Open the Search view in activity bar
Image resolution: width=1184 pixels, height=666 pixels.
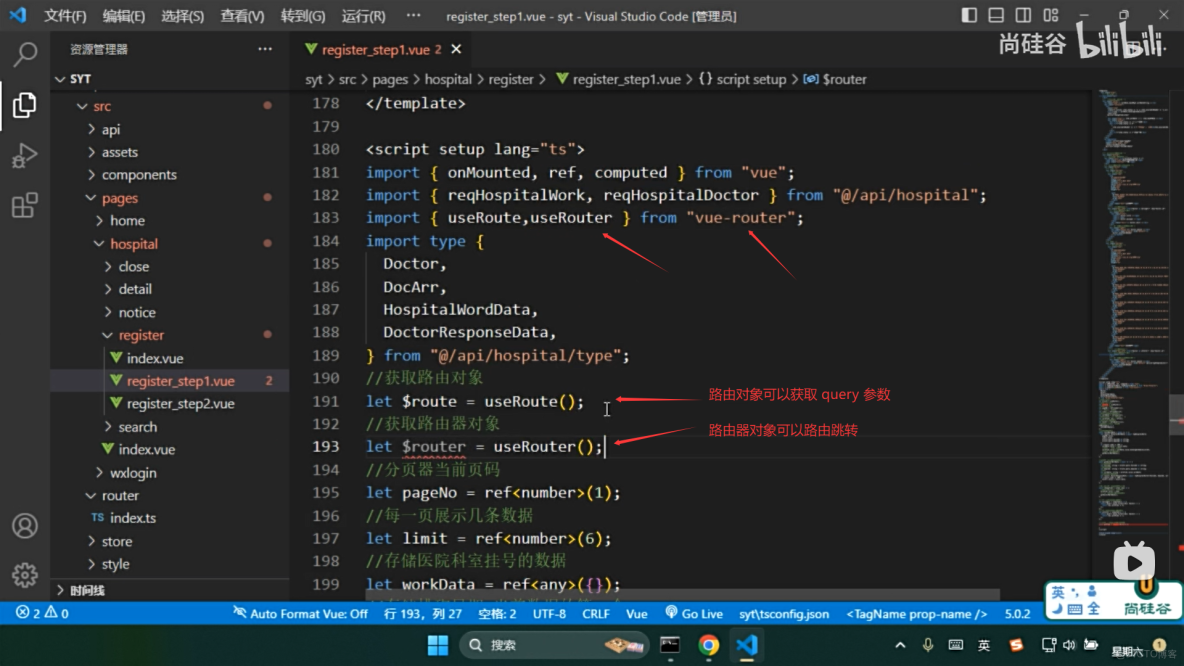click(25, 54)
